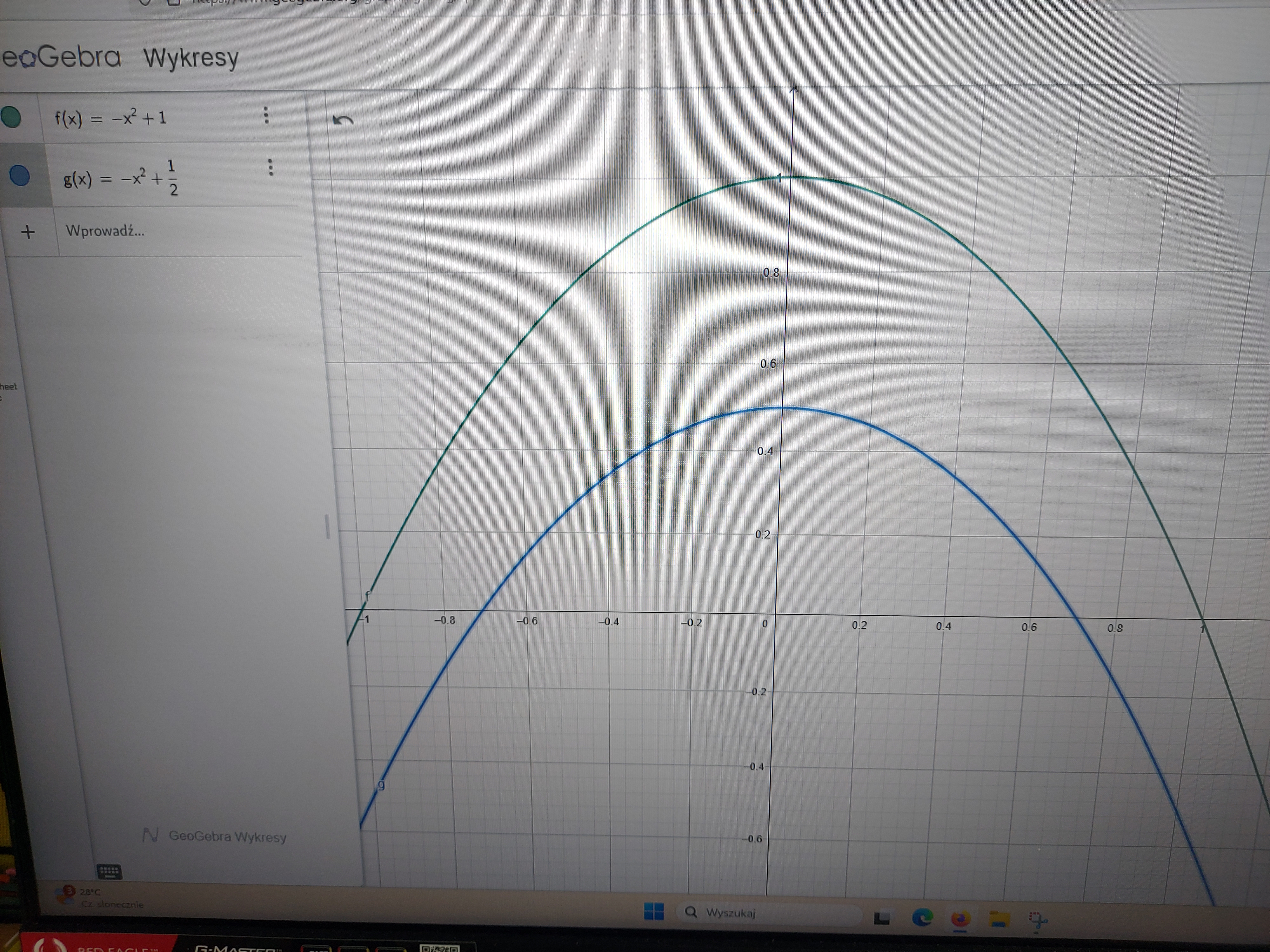Open the three-dot menu for g(x)
Screen dimensions: 1270x952
(x=271, y=168)
